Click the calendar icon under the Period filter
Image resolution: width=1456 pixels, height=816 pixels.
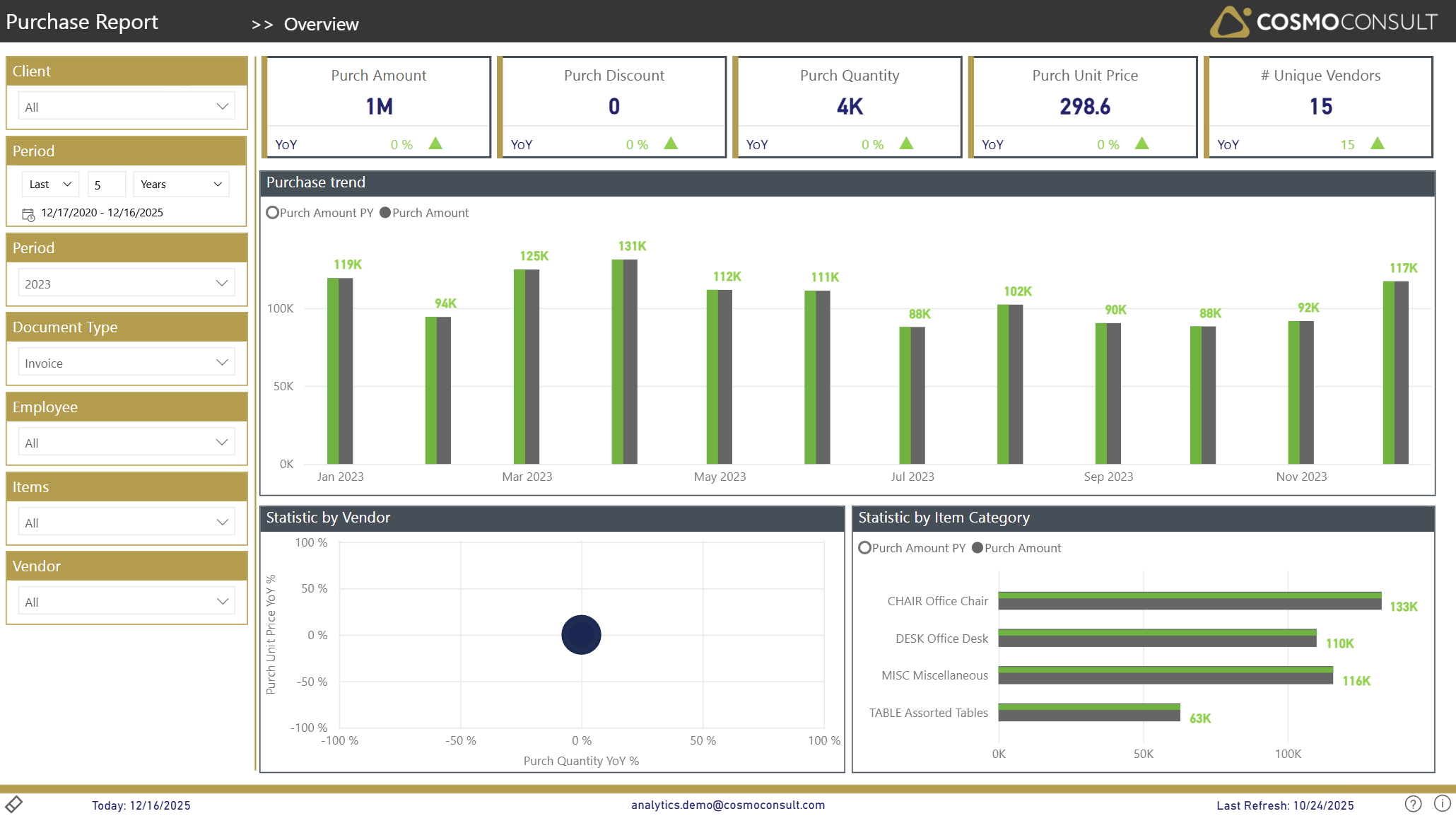click(x=28, y=214)
